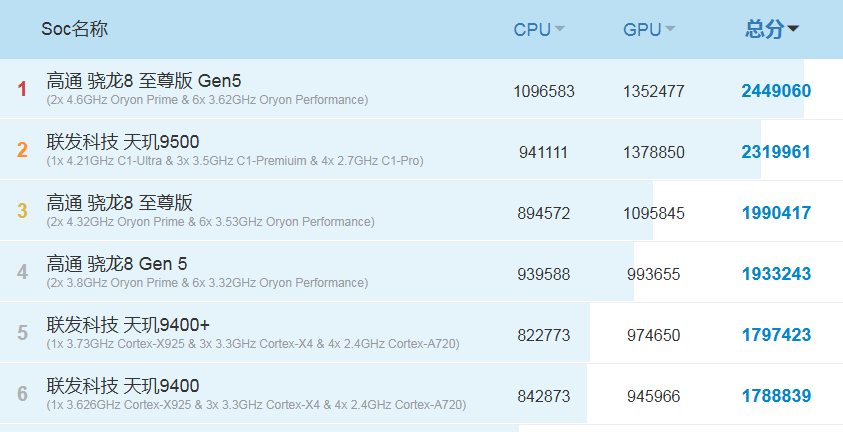Select total score 1990417
This screenshot has height=432, width=843.
776,213
